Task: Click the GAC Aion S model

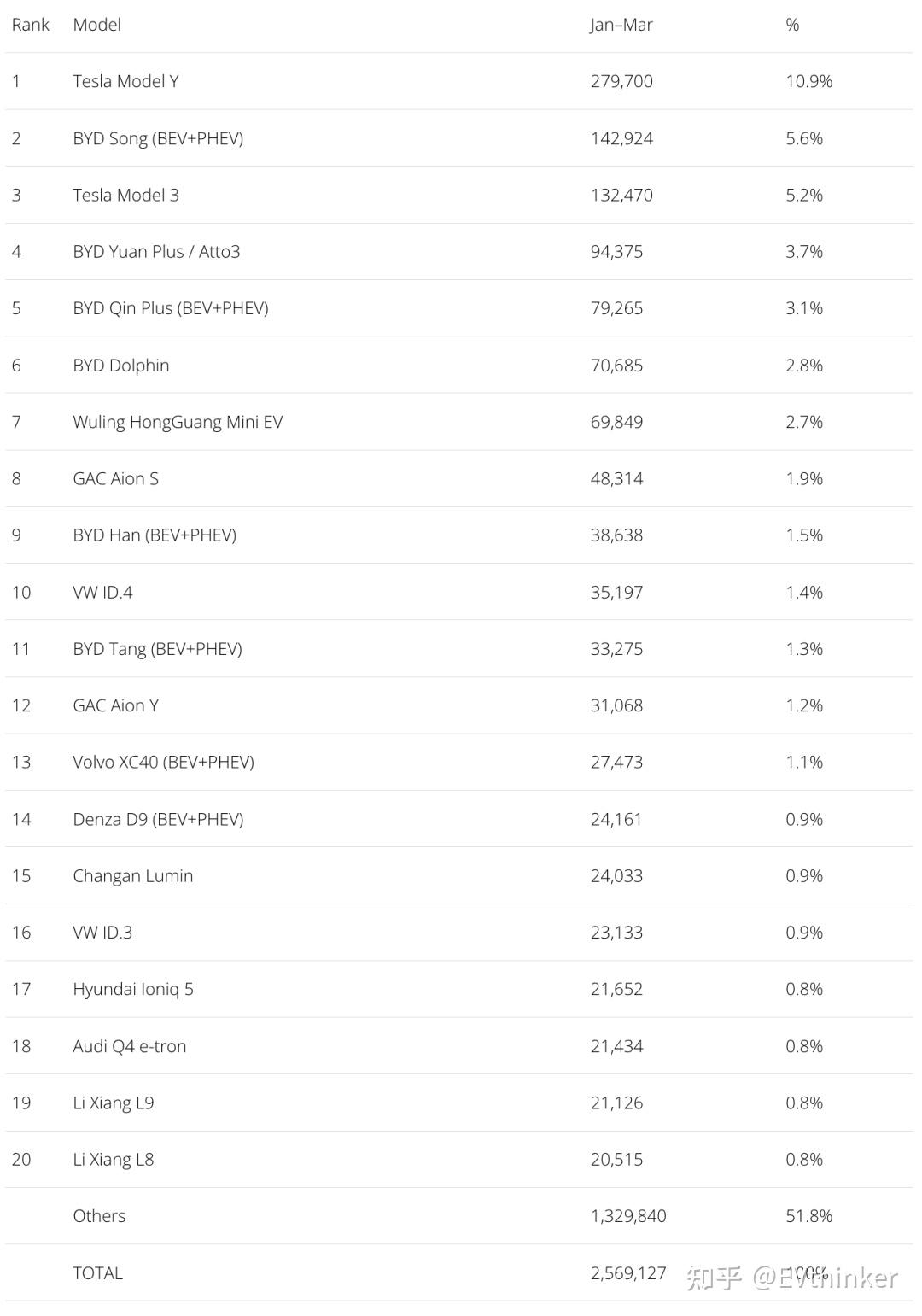Action: pyautogui.click(x=115, y=479)
